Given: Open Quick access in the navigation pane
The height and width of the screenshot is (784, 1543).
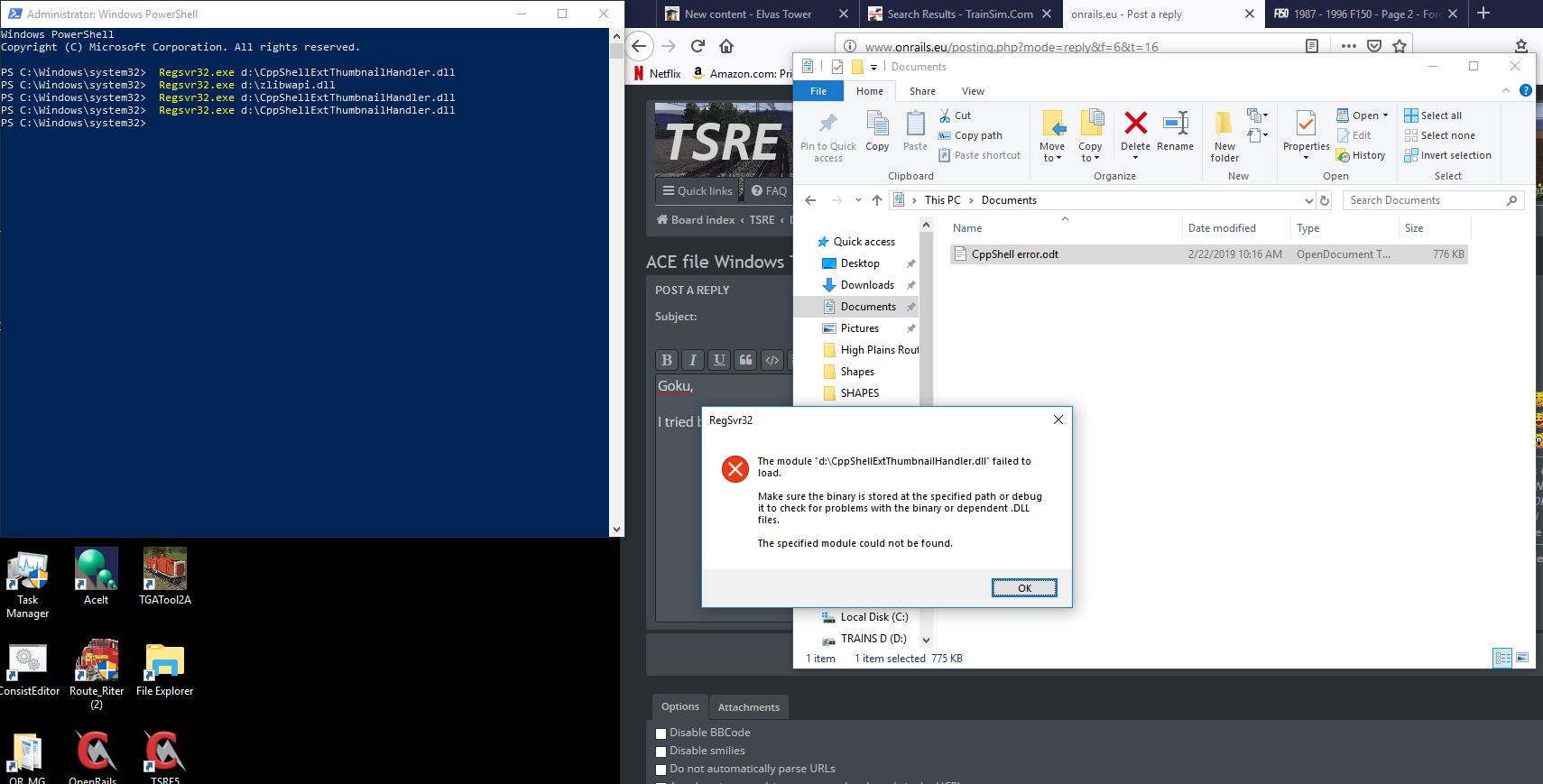Looking at the screenshot, I should tap(855, 242).
